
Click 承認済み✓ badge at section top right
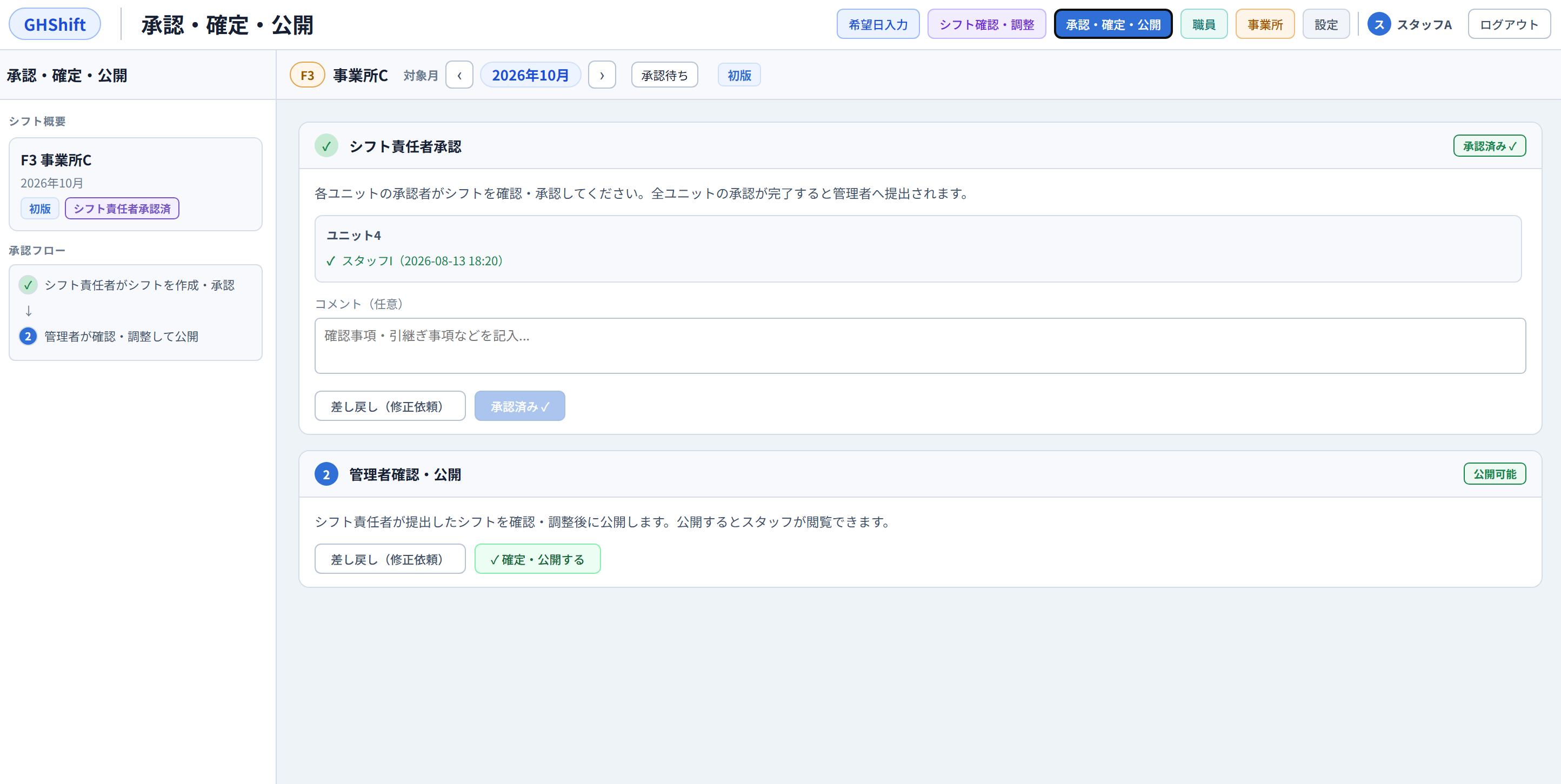point(1489,146)
